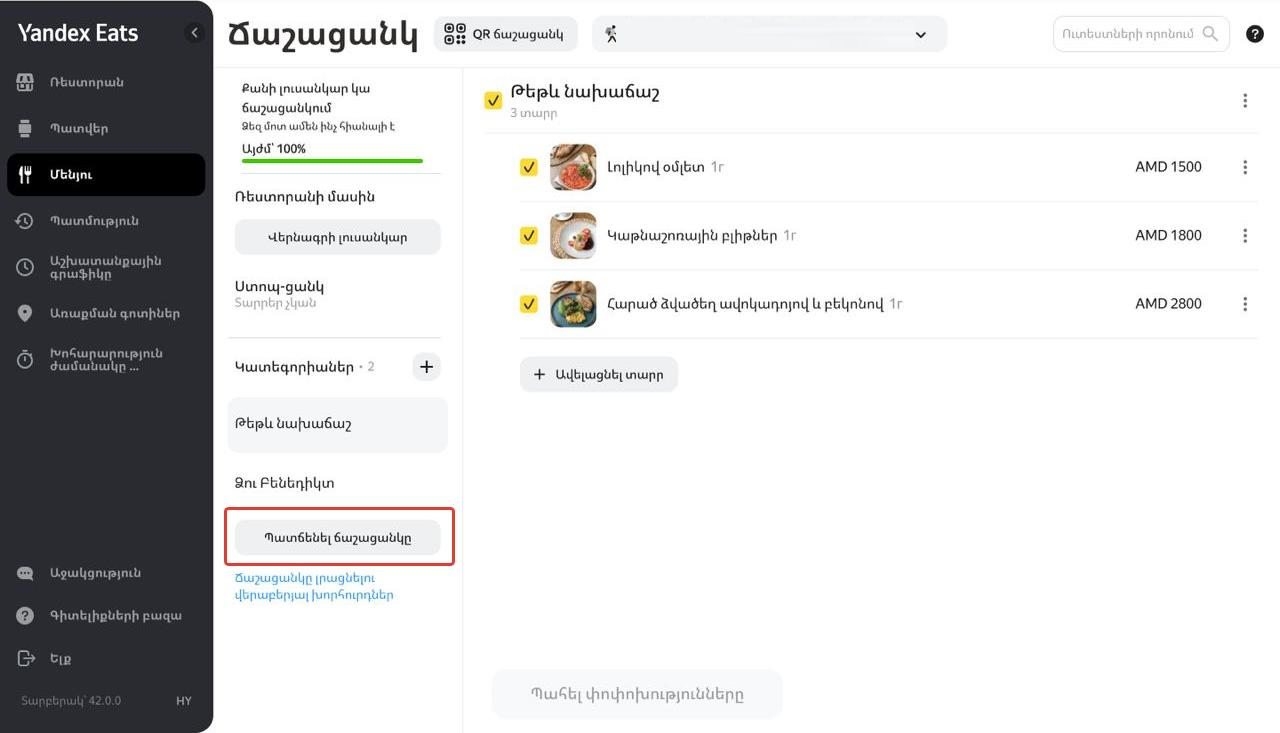1280x733 pixels.
Task: Open options for the AMD 2800 dish
Action: [1245, 304]
